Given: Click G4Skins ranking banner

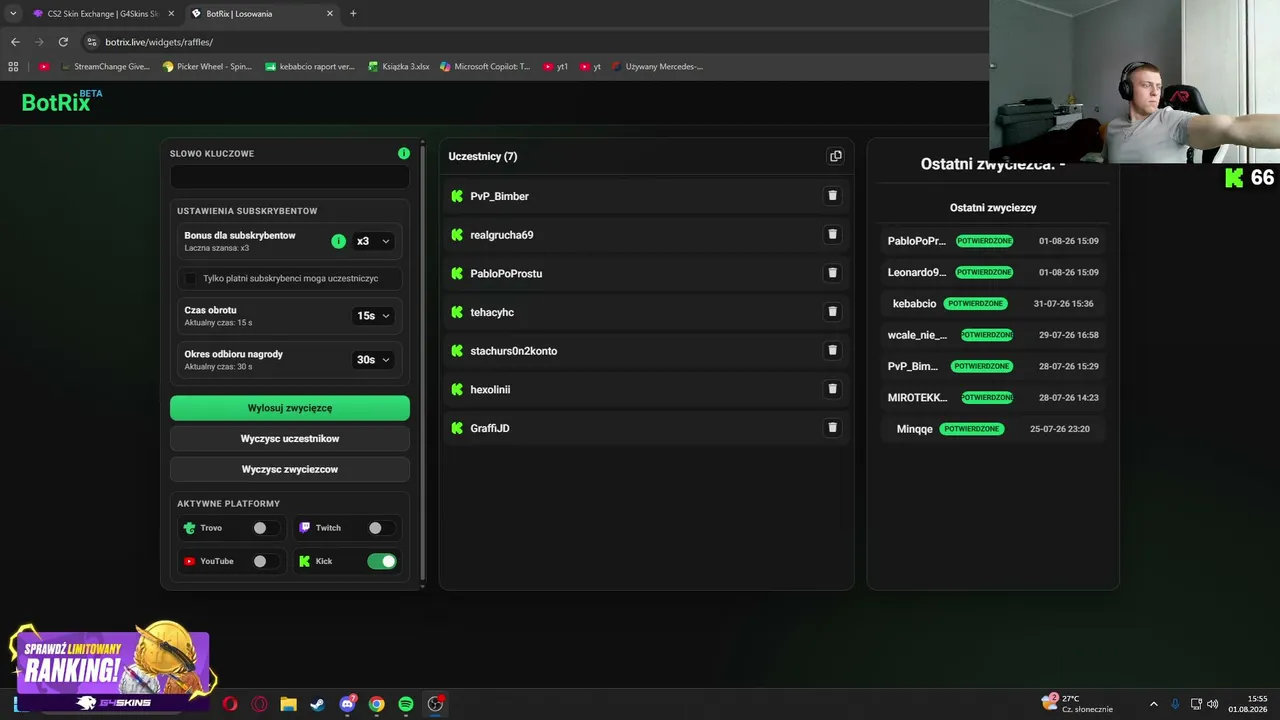Looking at the screenshot, I should point(112,667).
